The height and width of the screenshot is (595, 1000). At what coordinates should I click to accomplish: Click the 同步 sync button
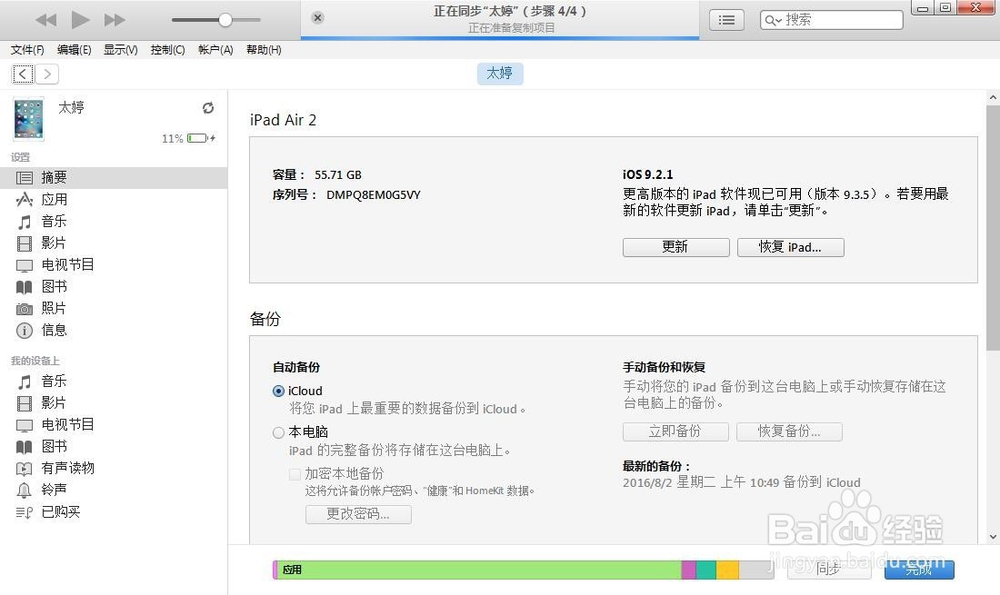pyautogui.click(x=829, y=569)
